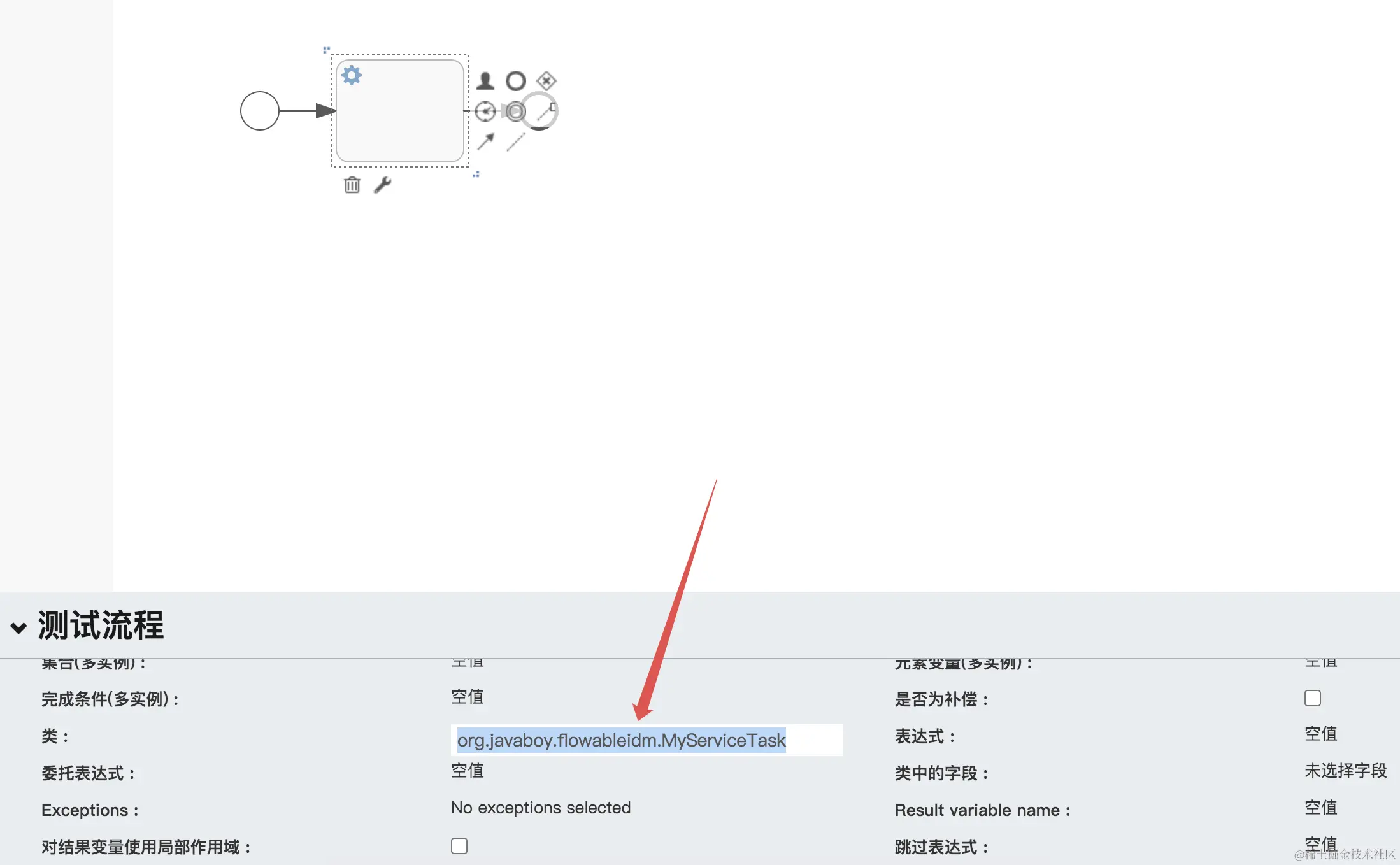Add an exclusive gateway with diamond icon
The width and height of the screenshot is (1400, 865).
tap(546, 81)
